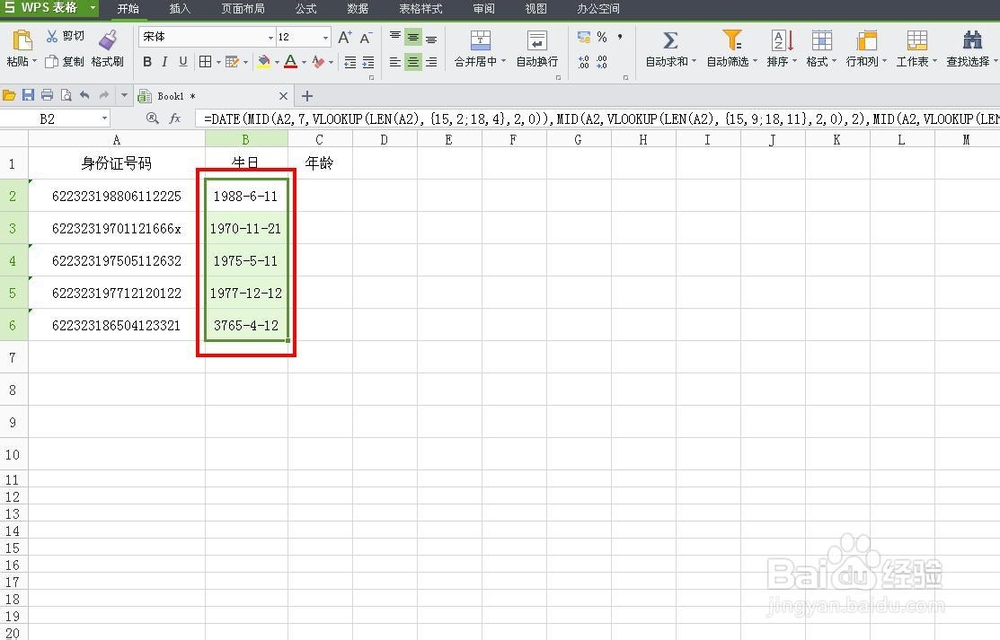Open the font color dropdown arrow

(x=304, y=62)
